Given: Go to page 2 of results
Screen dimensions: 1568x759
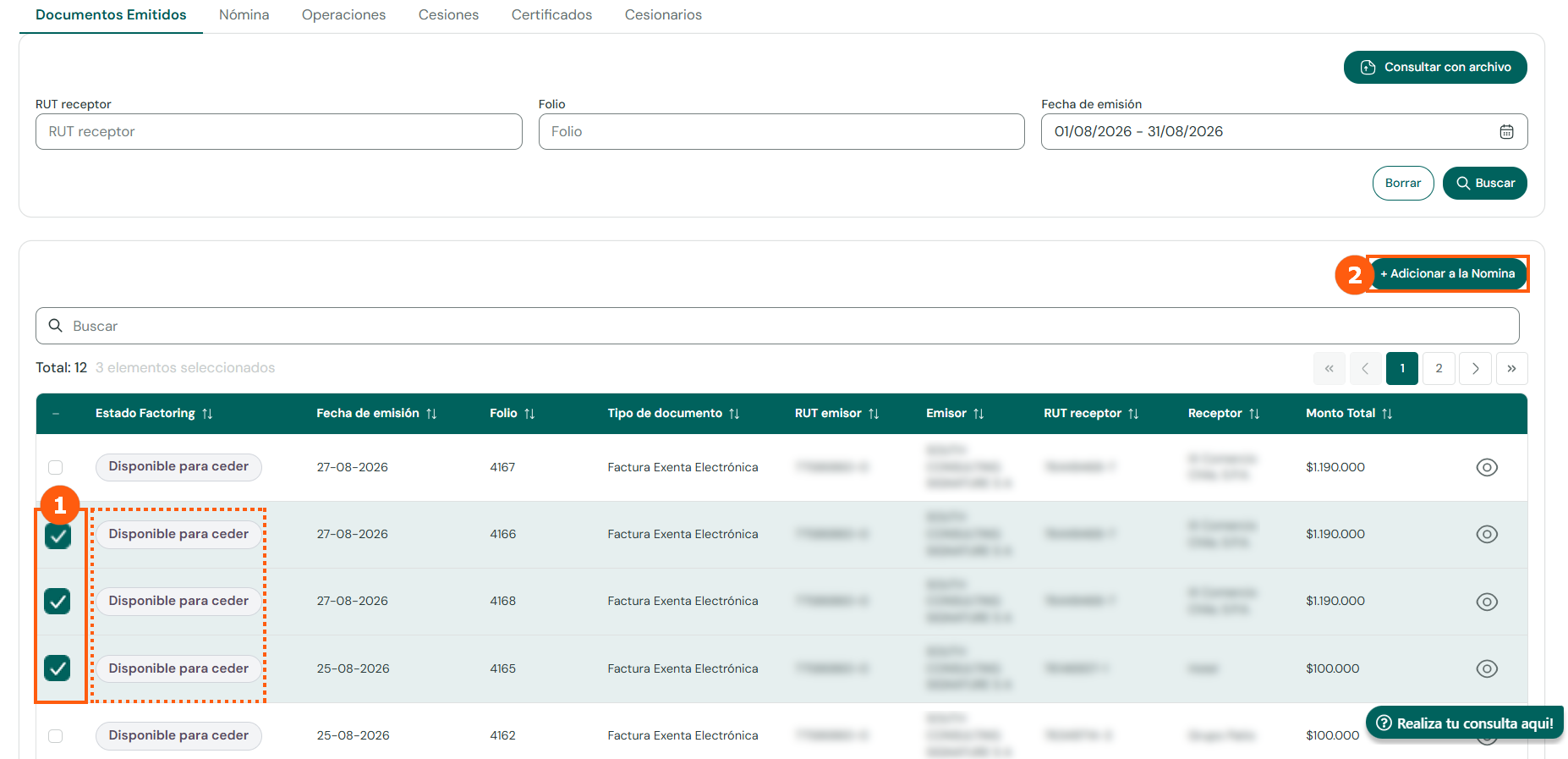Looking at the screenshot, I should click(x=1439, y=368).
